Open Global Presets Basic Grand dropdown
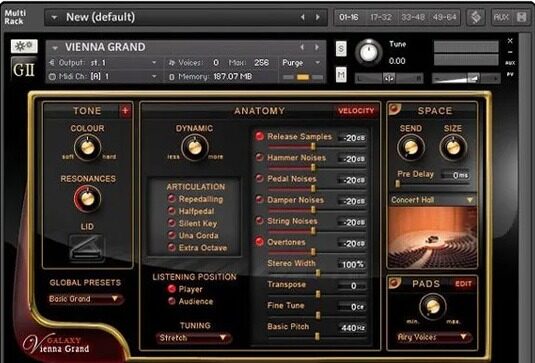The image size is (535, 363). pyautogui.click(x=86, y=299)
